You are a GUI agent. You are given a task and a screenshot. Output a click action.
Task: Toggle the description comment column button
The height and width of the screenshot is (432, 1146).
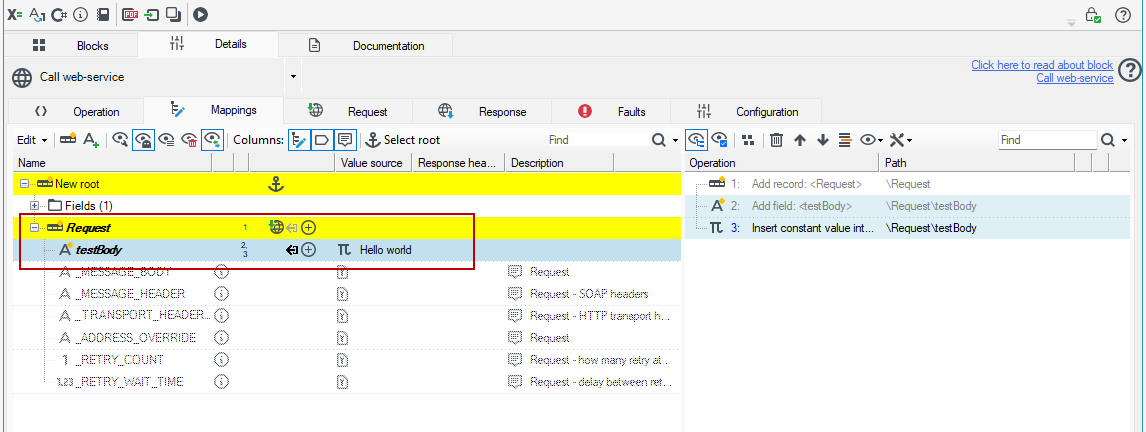coord(346,140)
